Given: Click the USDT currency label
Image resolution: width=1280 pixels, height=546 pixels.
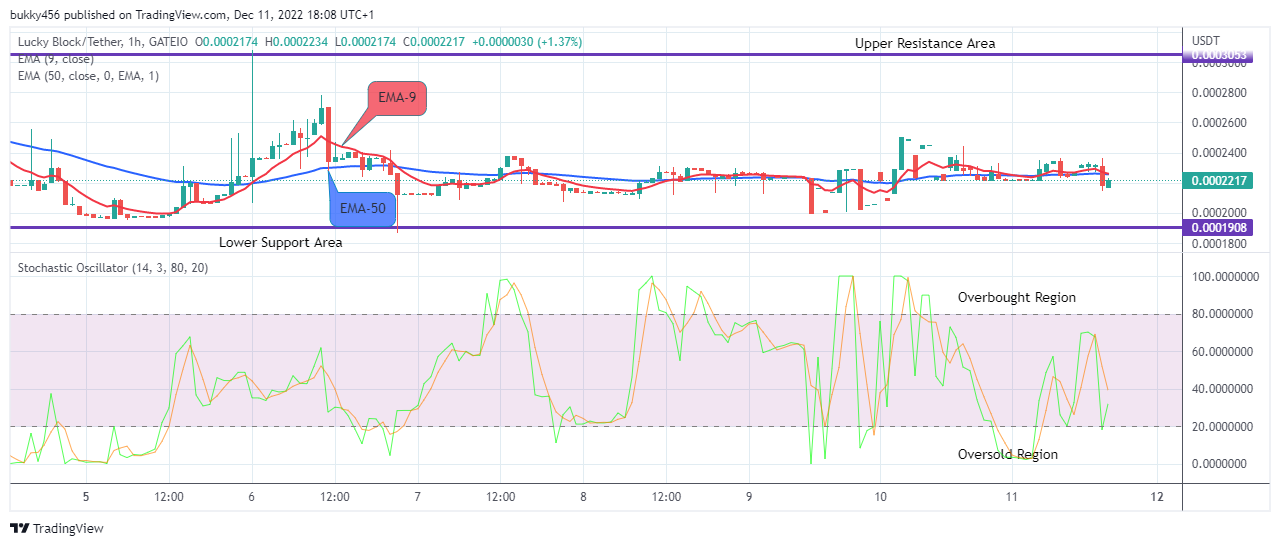Looking at the screenshot, I should [x=1206, y=40].
